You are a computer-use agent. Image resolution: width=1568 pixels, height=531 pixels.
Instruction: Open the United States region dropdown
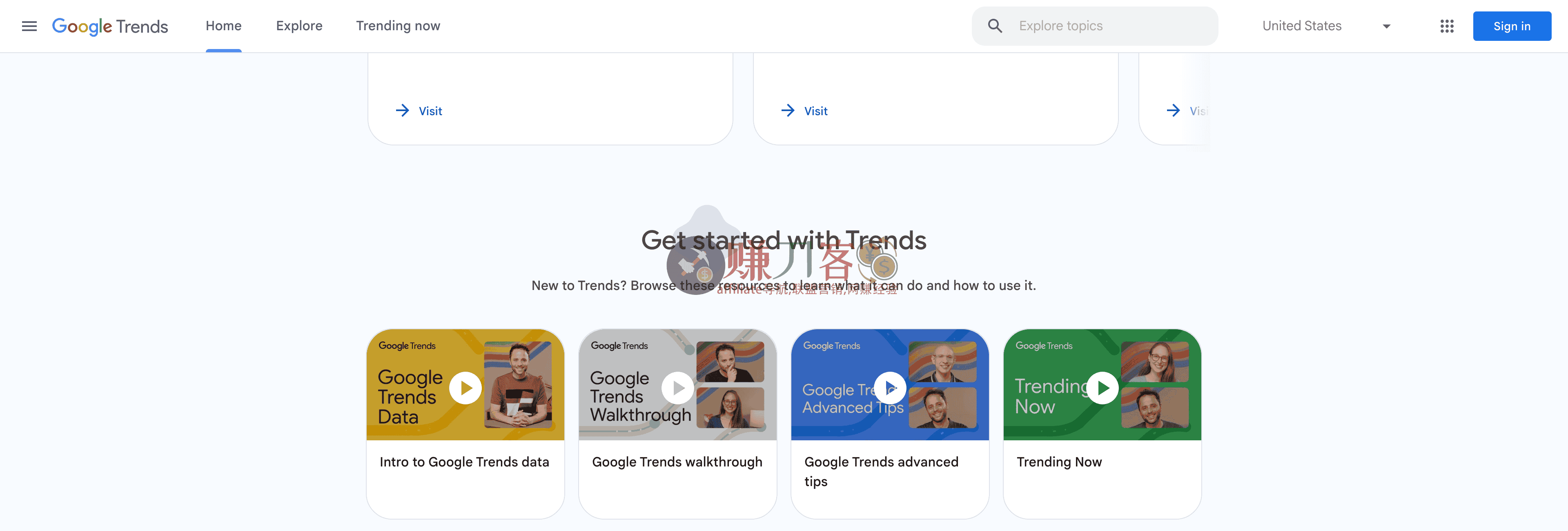click(x=1301, y=26)
